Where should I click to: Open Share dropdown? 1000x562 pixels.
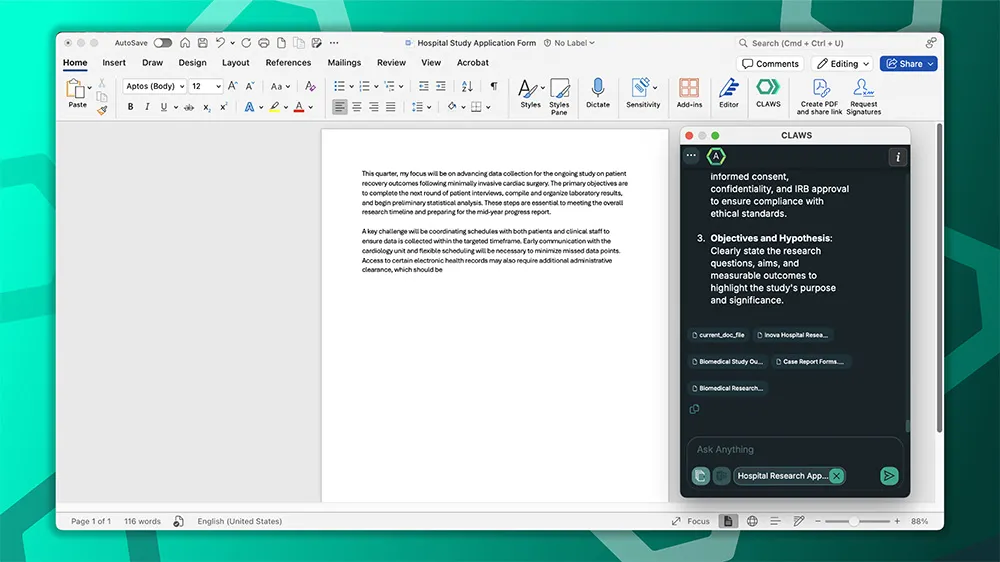tap(931, 64)
